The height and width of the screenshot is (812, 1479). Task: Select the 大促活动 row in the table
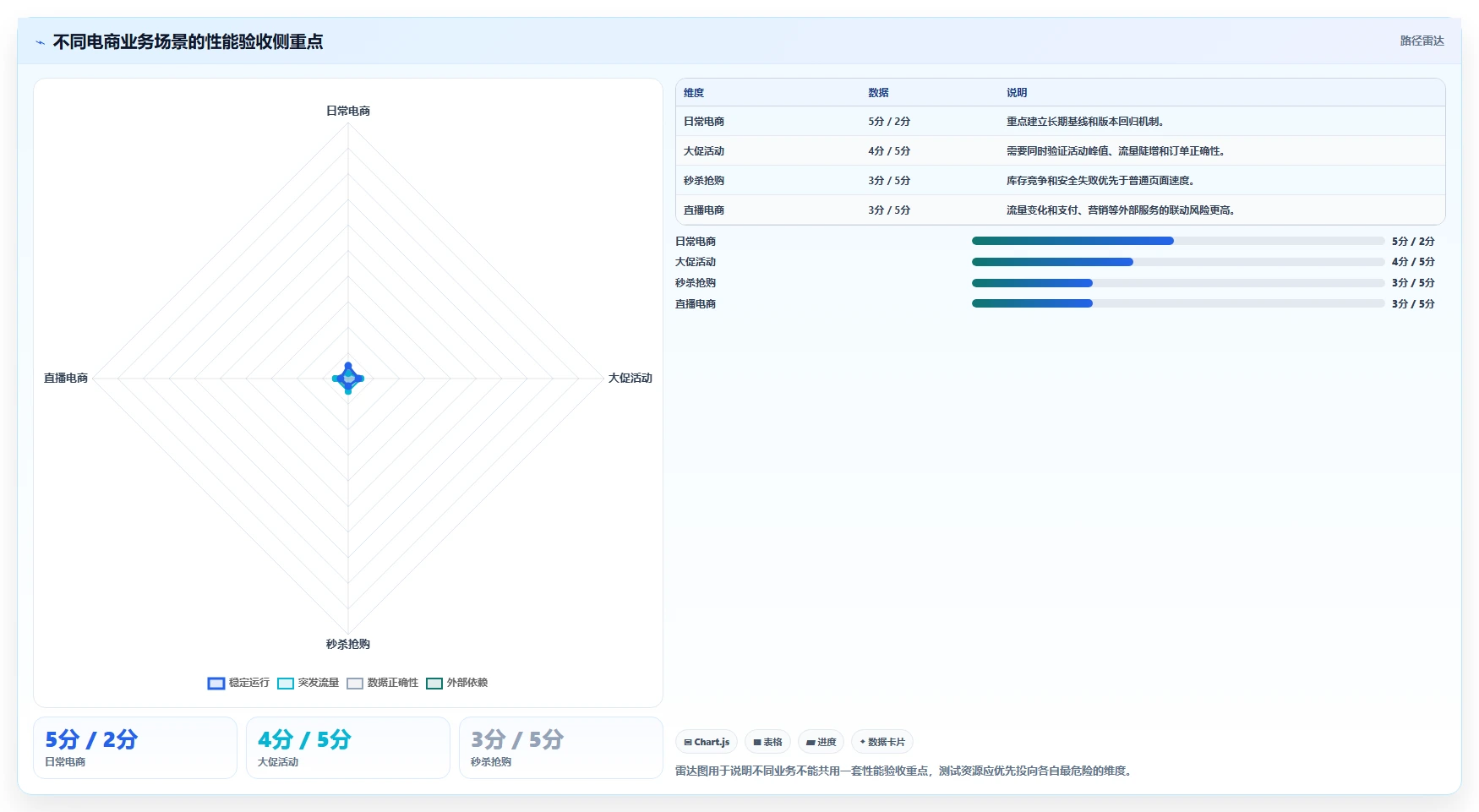tap(1061, 151)
